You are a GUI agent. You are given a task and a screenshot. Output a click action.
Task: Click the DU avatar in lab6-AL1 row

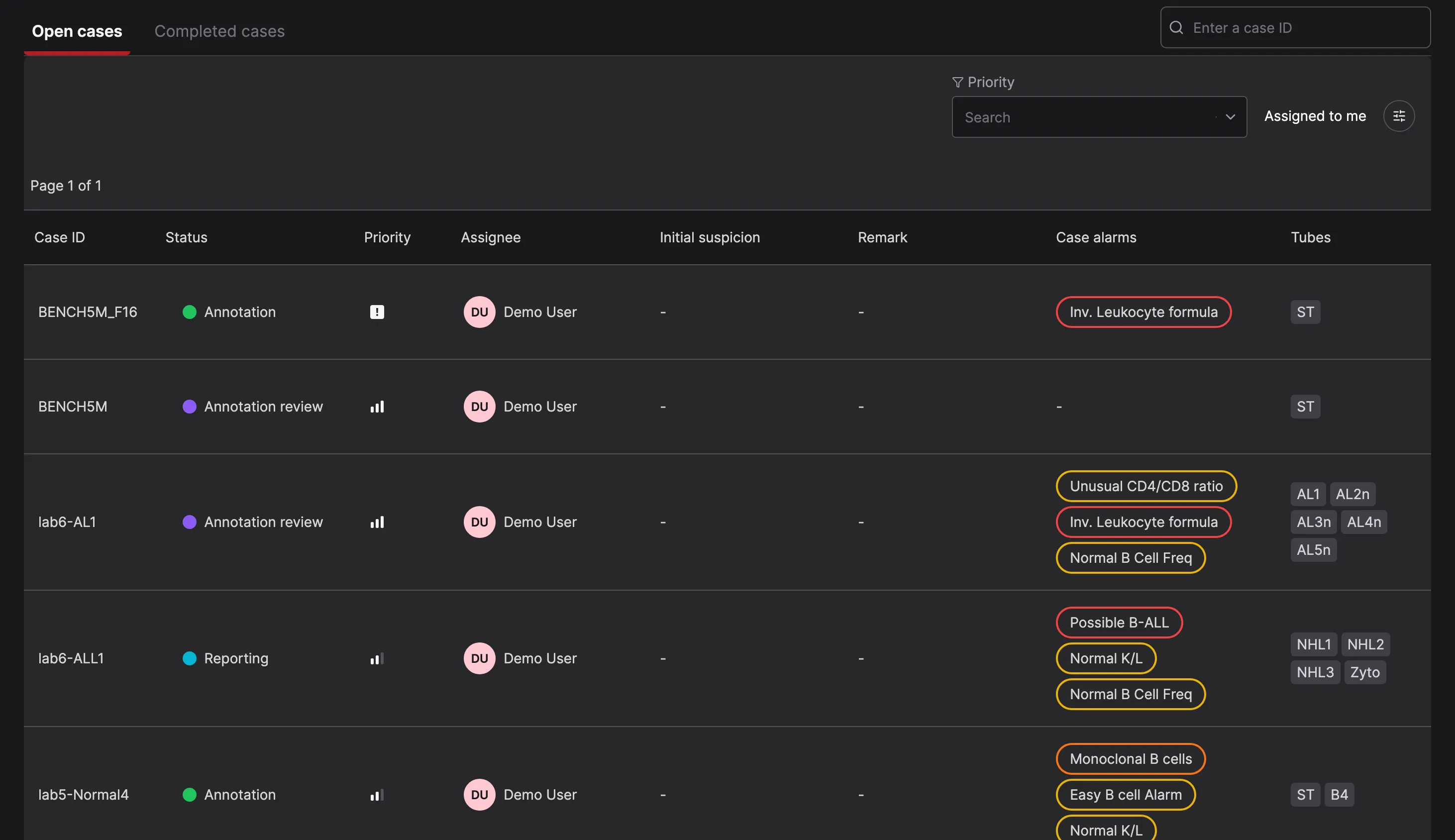coord(479,522)
